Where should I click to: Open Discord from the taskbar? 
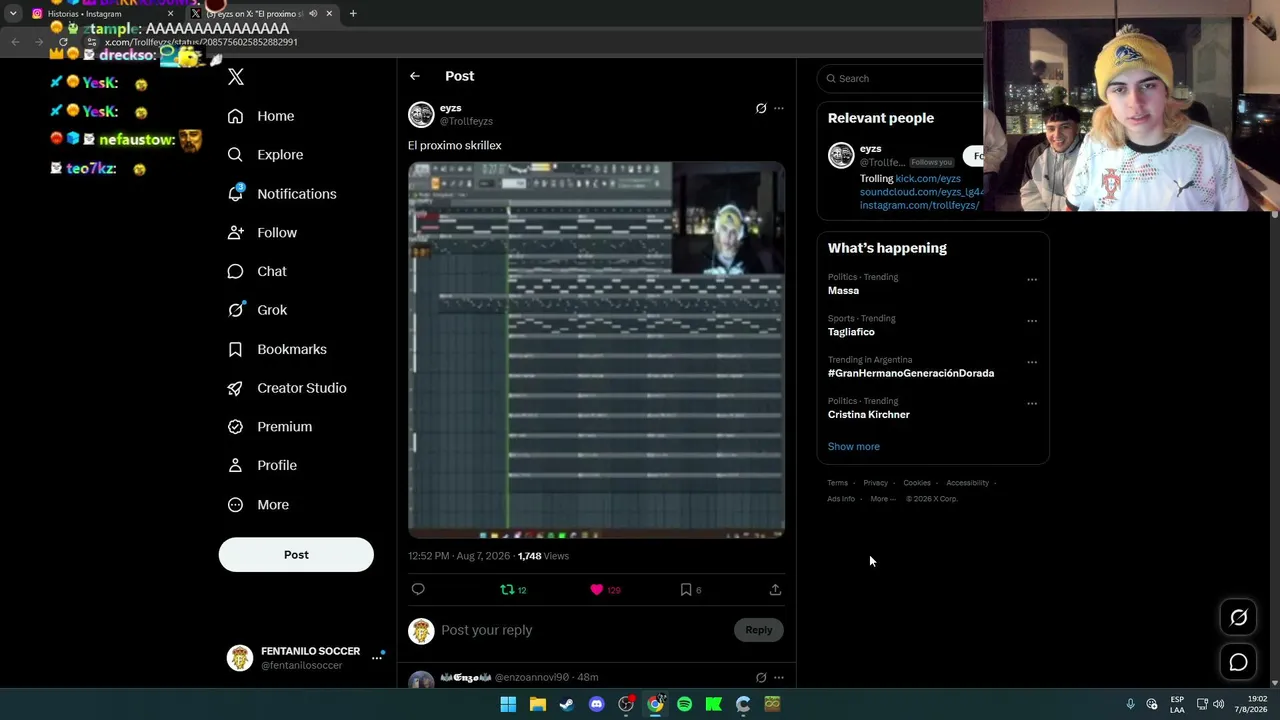[597, 704]
